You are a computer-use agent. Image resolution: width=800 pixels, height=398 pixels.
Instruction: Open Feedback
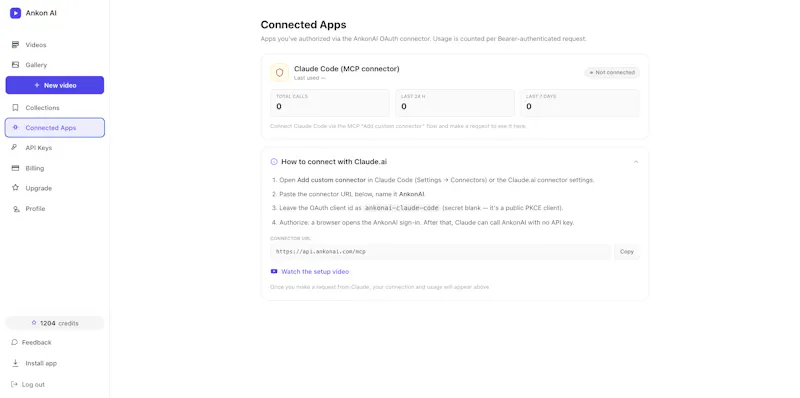coord(36,342)
